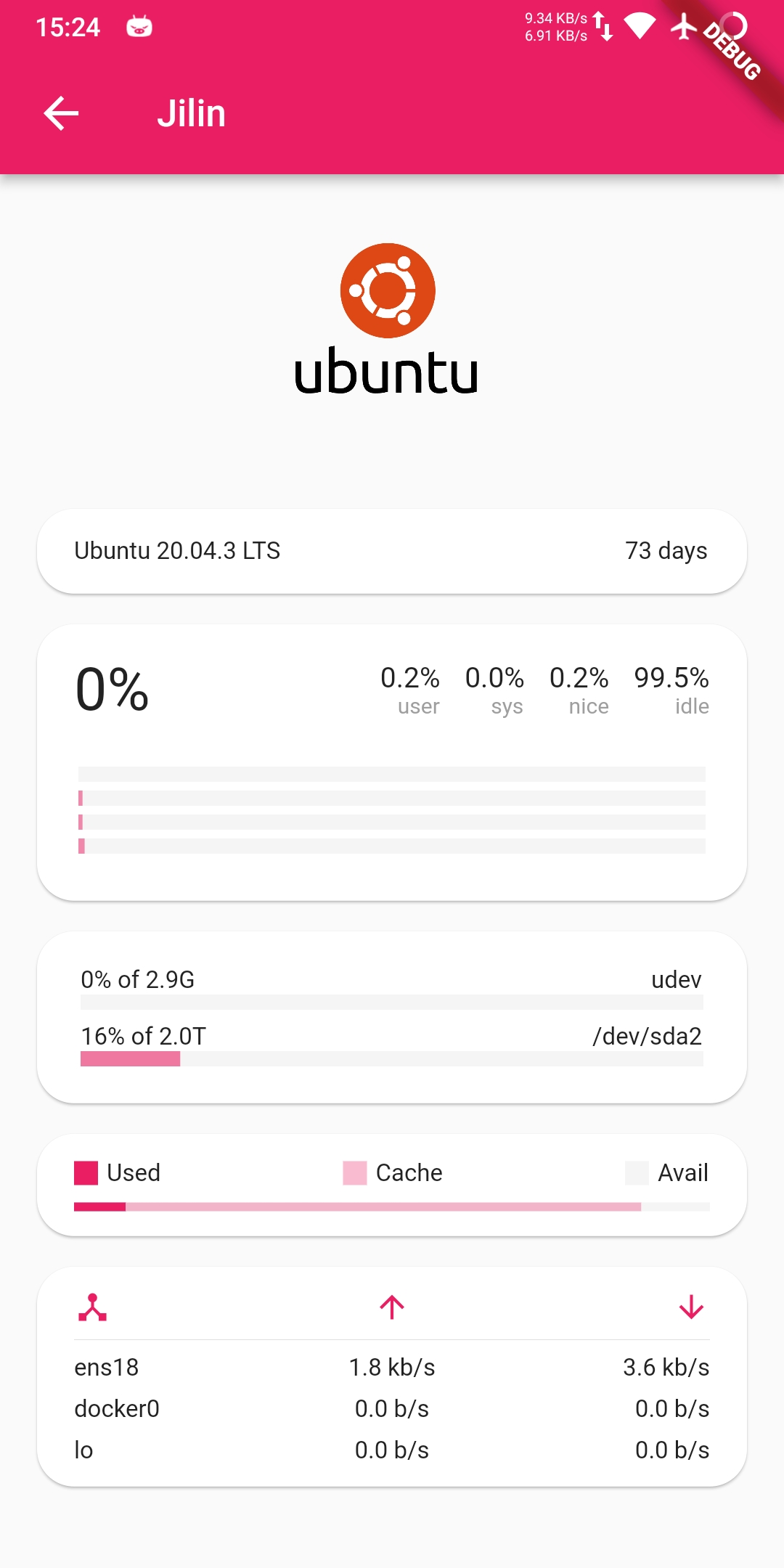Viewport: 784px width, 1568px height.
Task: Click the upload speed arrow icon
Action: [392, 1307]
